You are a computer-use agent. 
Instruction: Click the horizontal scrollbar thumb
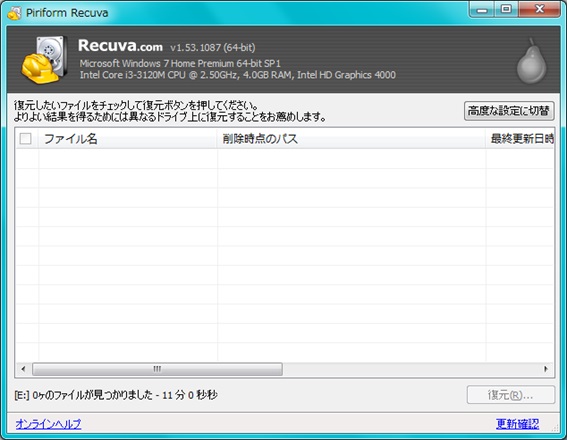[x=157, y=369]
